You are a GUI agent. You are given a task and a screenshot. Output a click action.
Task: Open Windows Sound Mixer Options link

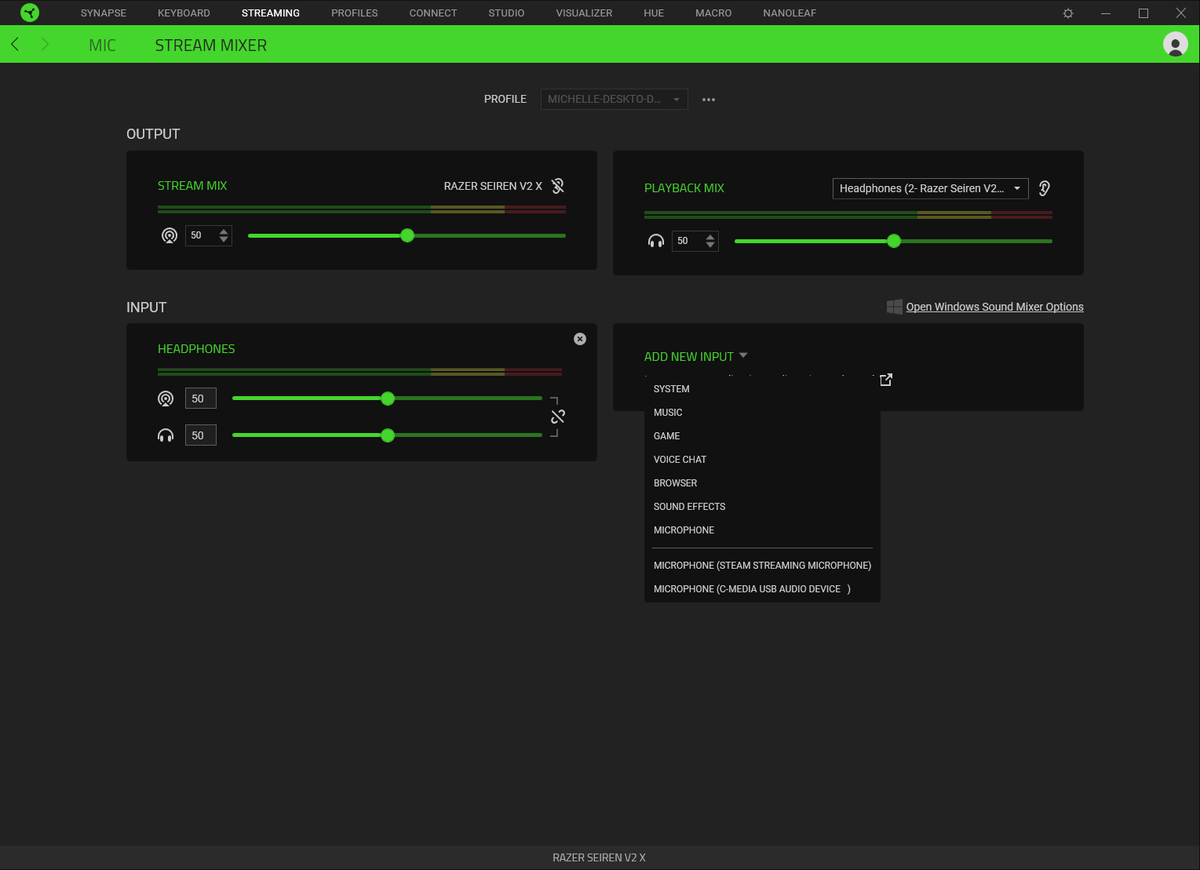tap(995, 307)
